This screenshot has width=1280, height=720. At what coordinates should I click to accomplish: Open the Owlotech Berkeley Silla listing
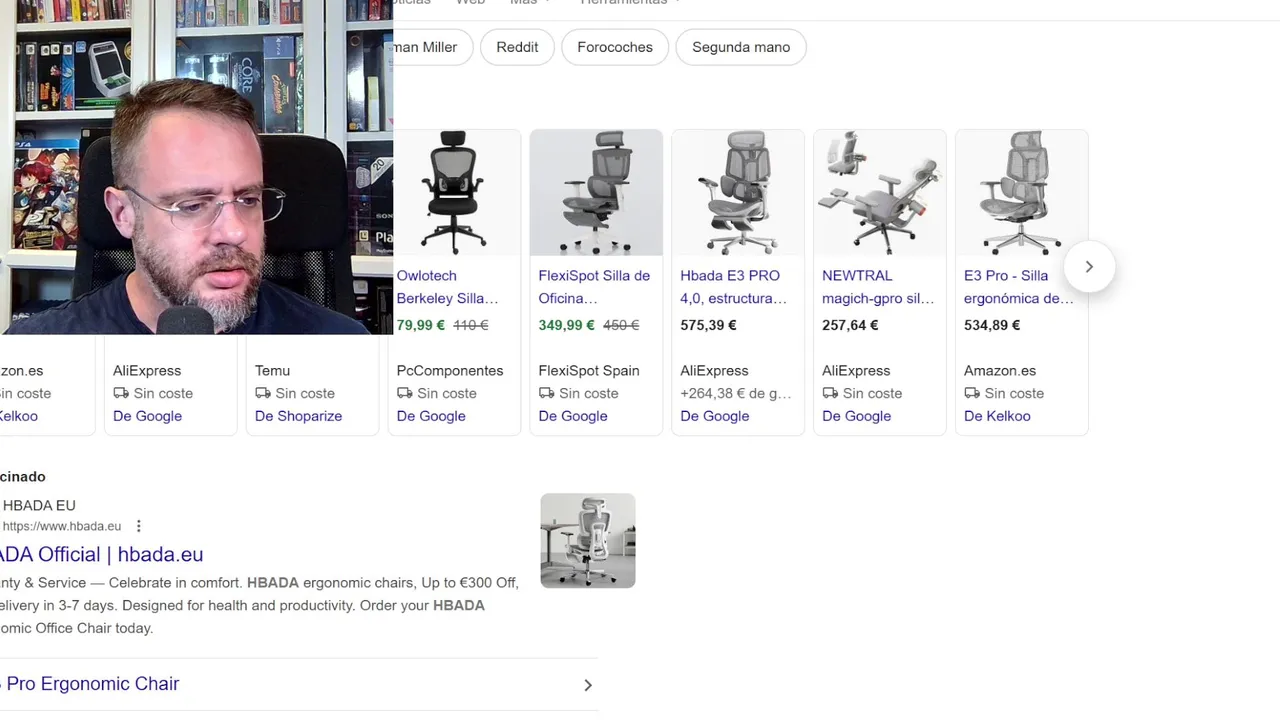[x=447, y=287]
